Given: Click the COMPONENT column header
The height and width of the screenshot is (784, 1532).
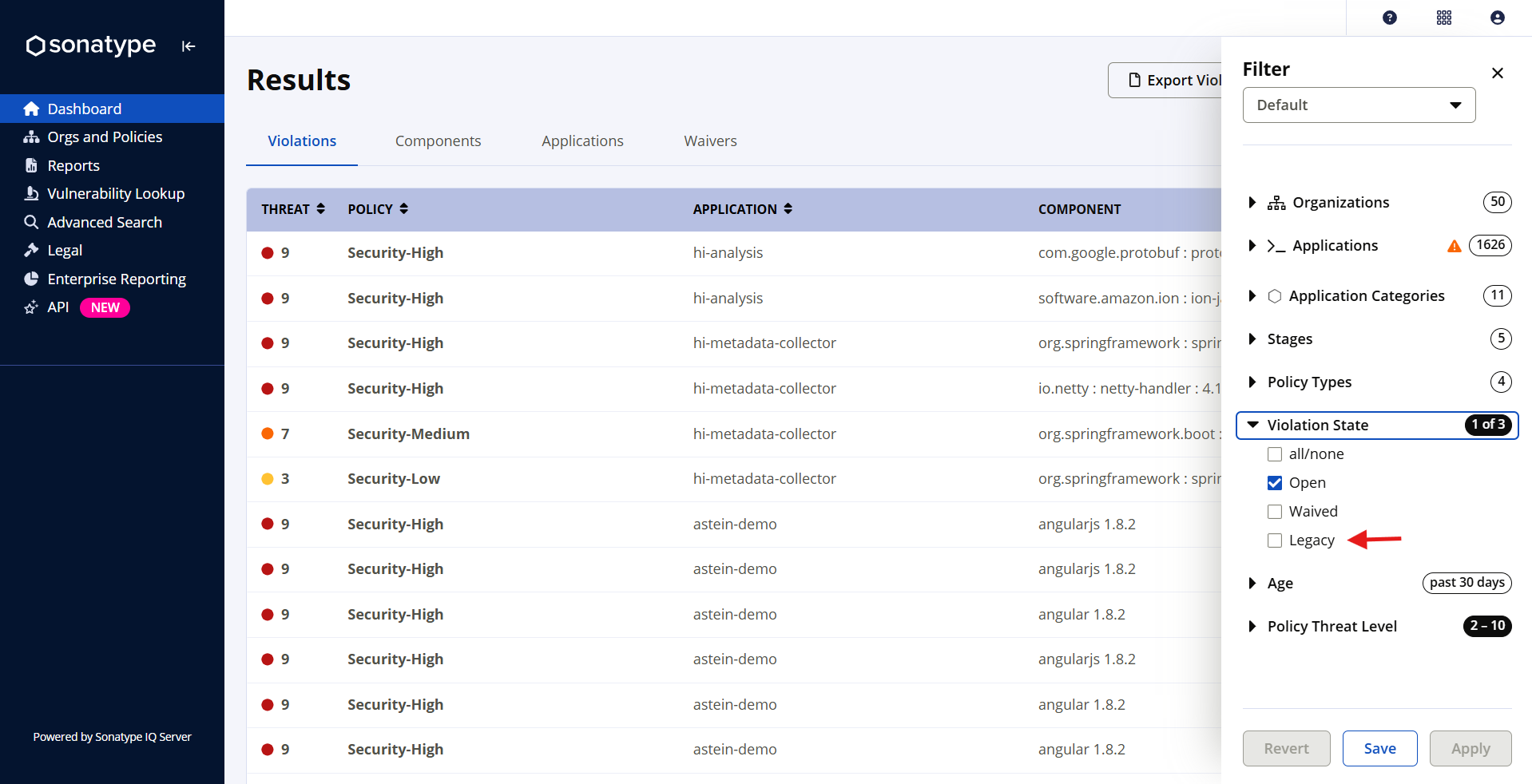Looking at the screenshot, I should 1079,209.
